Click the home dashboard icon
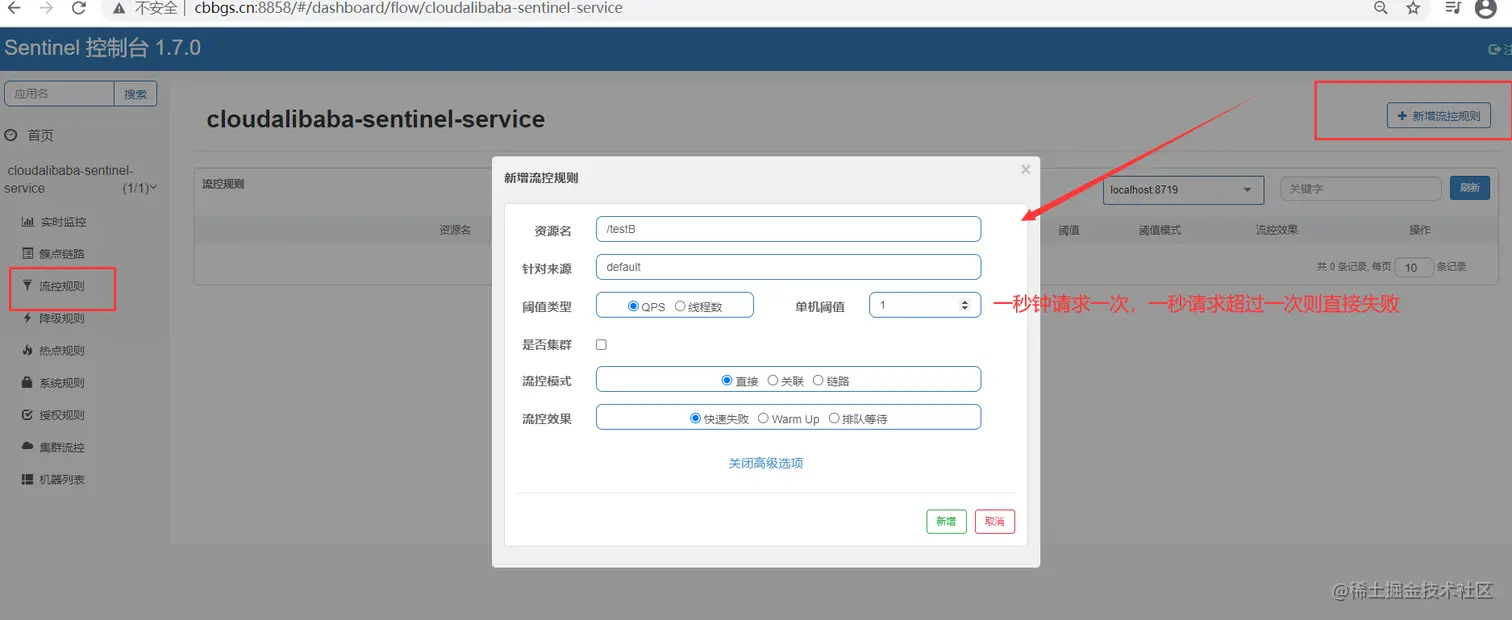Image resolution: width=1512 pixels, height=620 pixels. 11,135
